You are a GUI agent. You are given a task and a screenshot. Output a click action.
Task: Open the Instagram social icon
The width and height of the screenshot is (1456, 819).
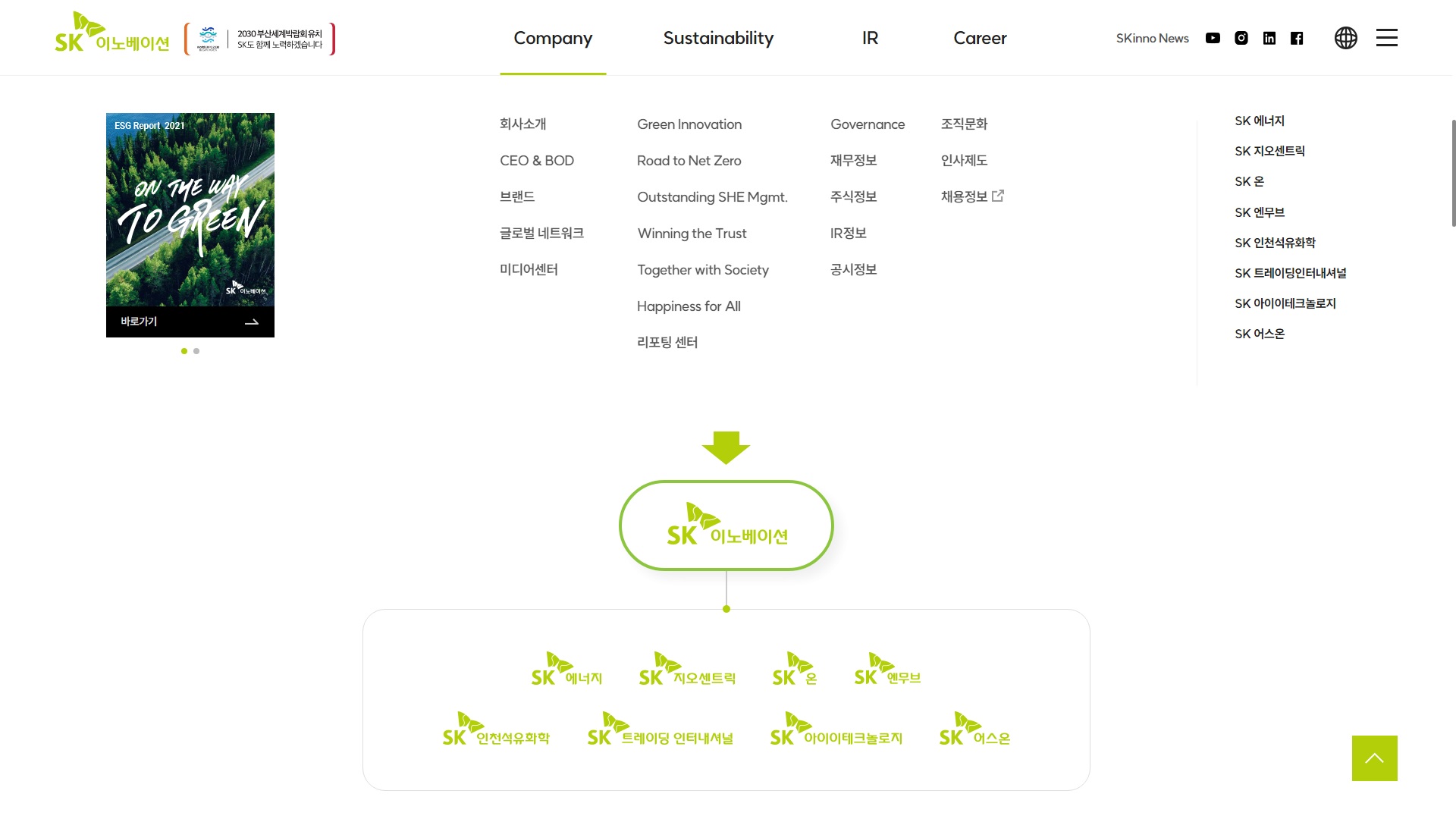(1241, 38)
